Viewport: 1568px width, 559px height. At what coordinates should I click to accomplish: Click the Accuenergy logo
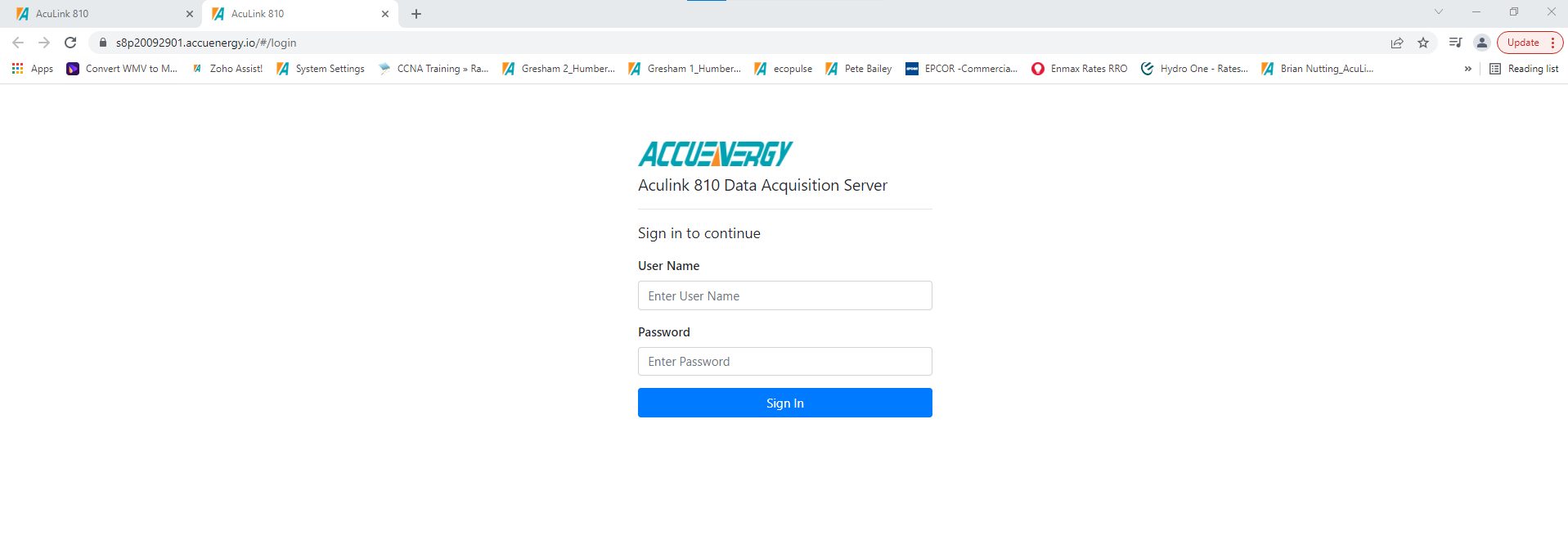pyautogui.click(x=716, y=154)
